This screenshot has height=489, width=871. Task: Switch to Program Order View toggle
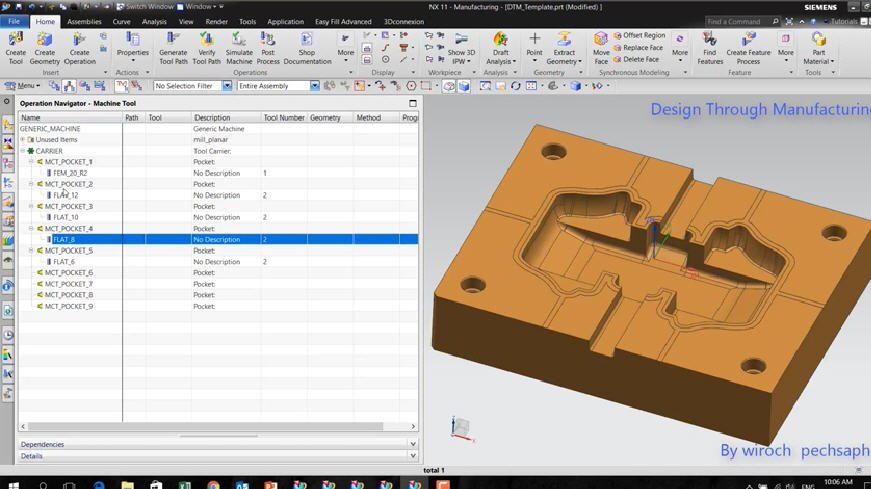[x=54, y=86]
